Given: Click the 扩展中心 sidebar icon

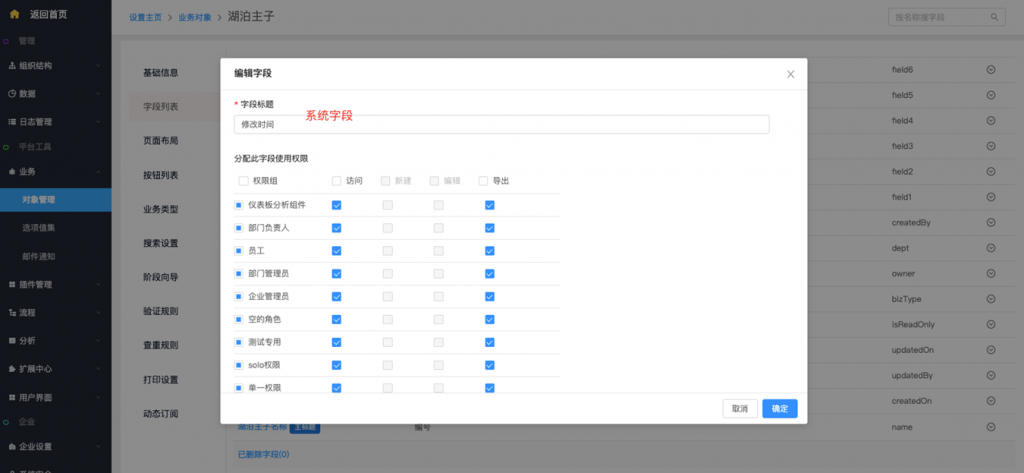Looking at the screenshot, I should click(12, 368).
